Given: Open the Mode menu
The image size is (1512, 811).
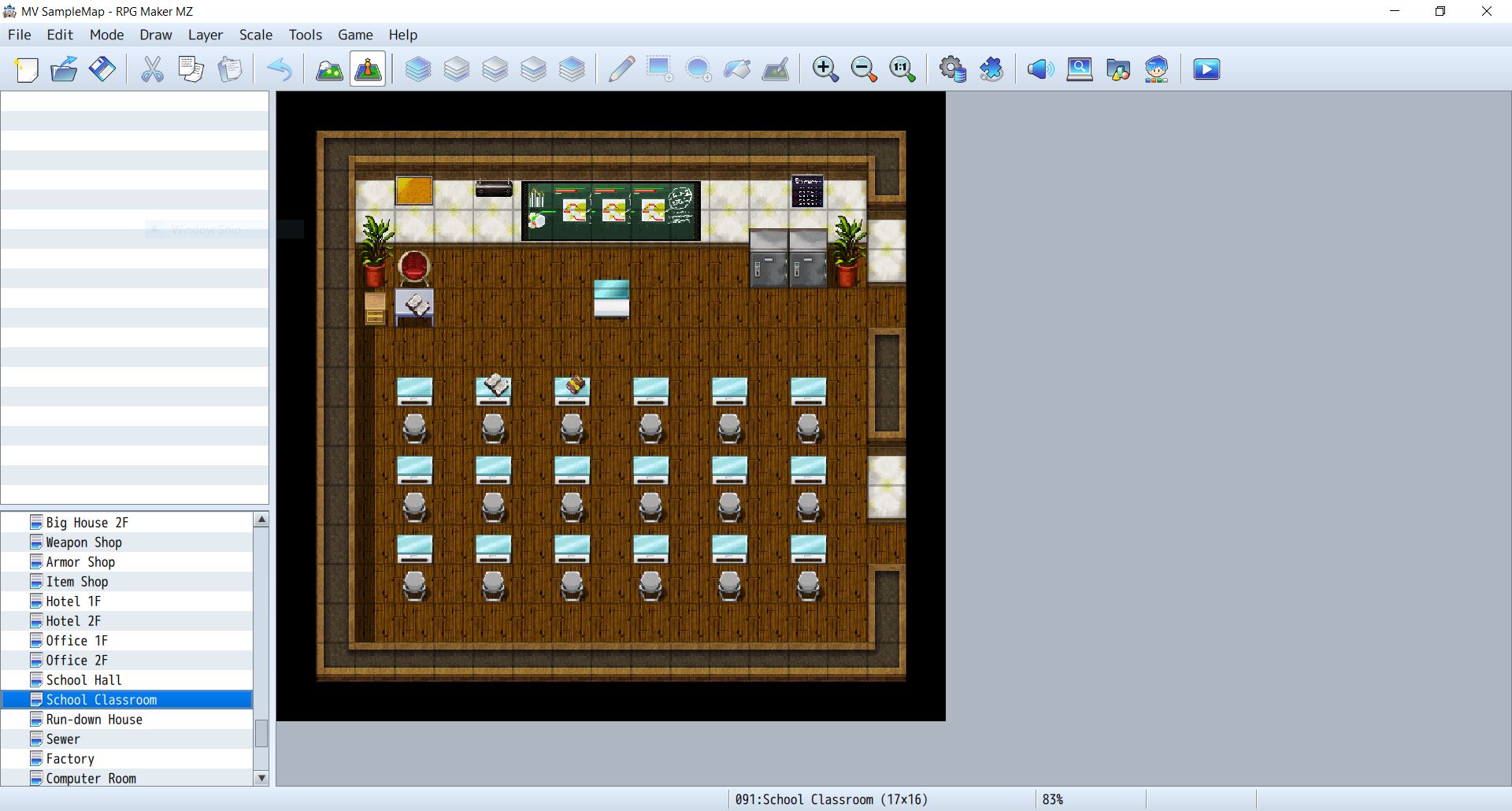Looking at the screenshot, I should [106, 35].
